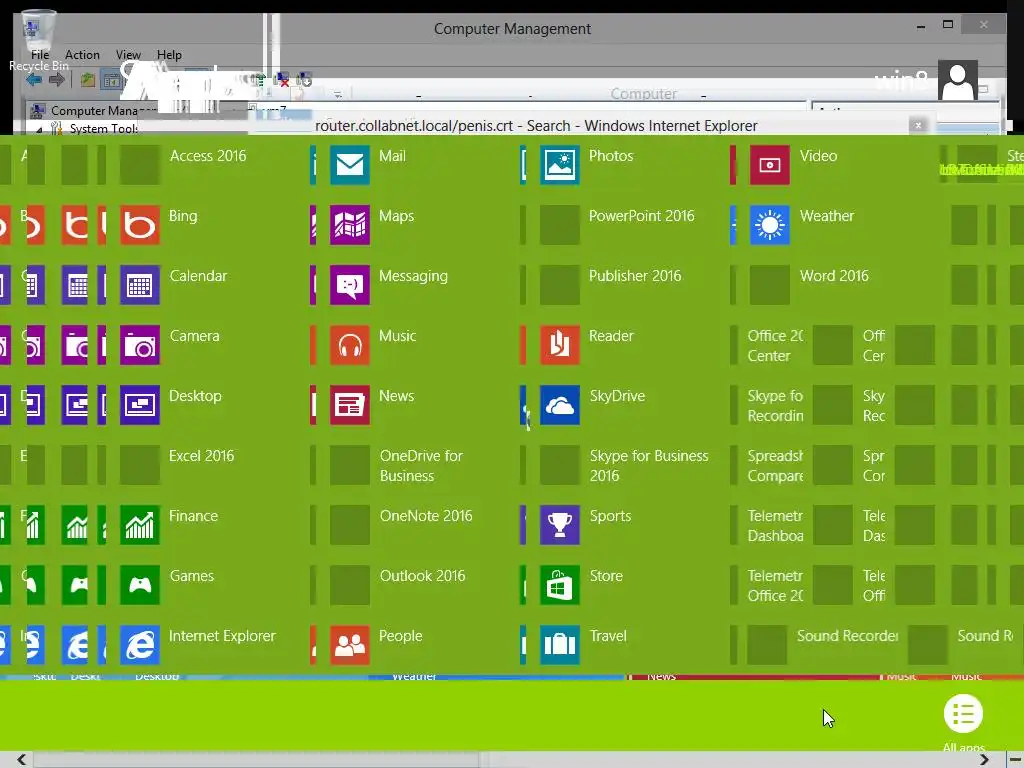Open the File menu in Computer Management
Viewport: 1024px width, 768px height.
(x=40, y=55)
